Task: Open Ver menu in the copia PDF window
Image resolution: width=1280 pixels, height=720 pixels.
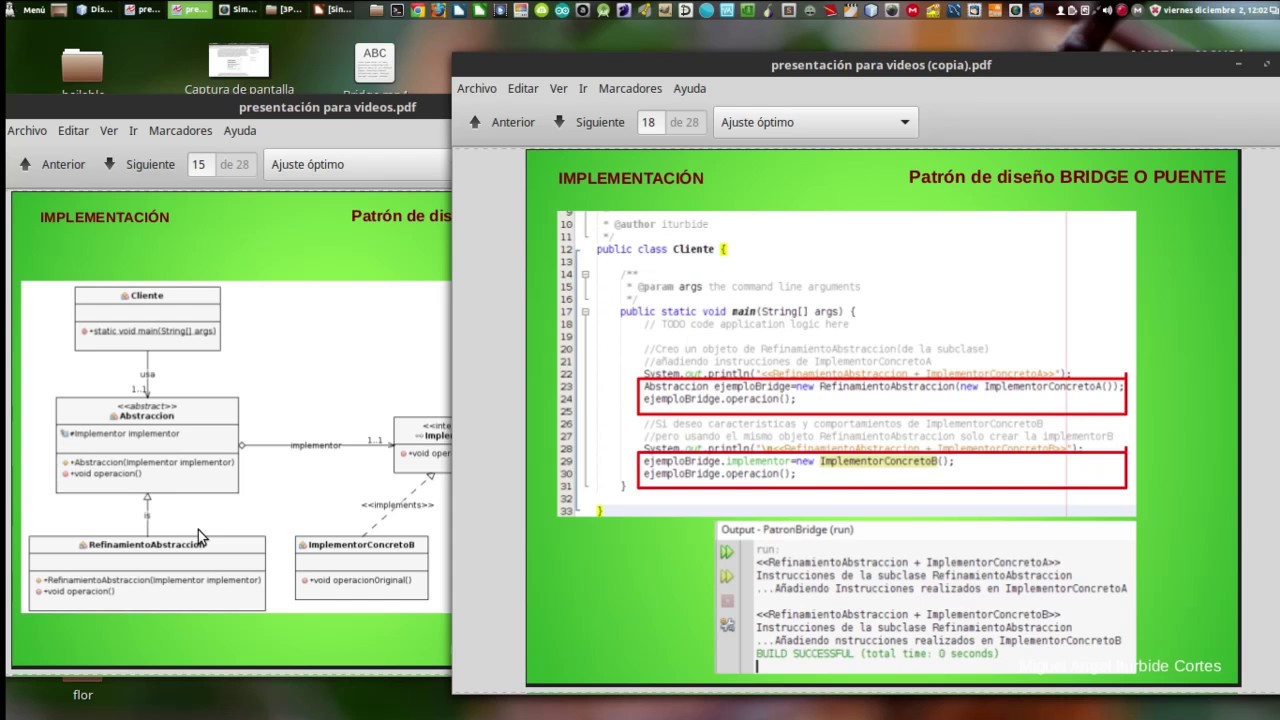Action: click(x=559, y=88)
